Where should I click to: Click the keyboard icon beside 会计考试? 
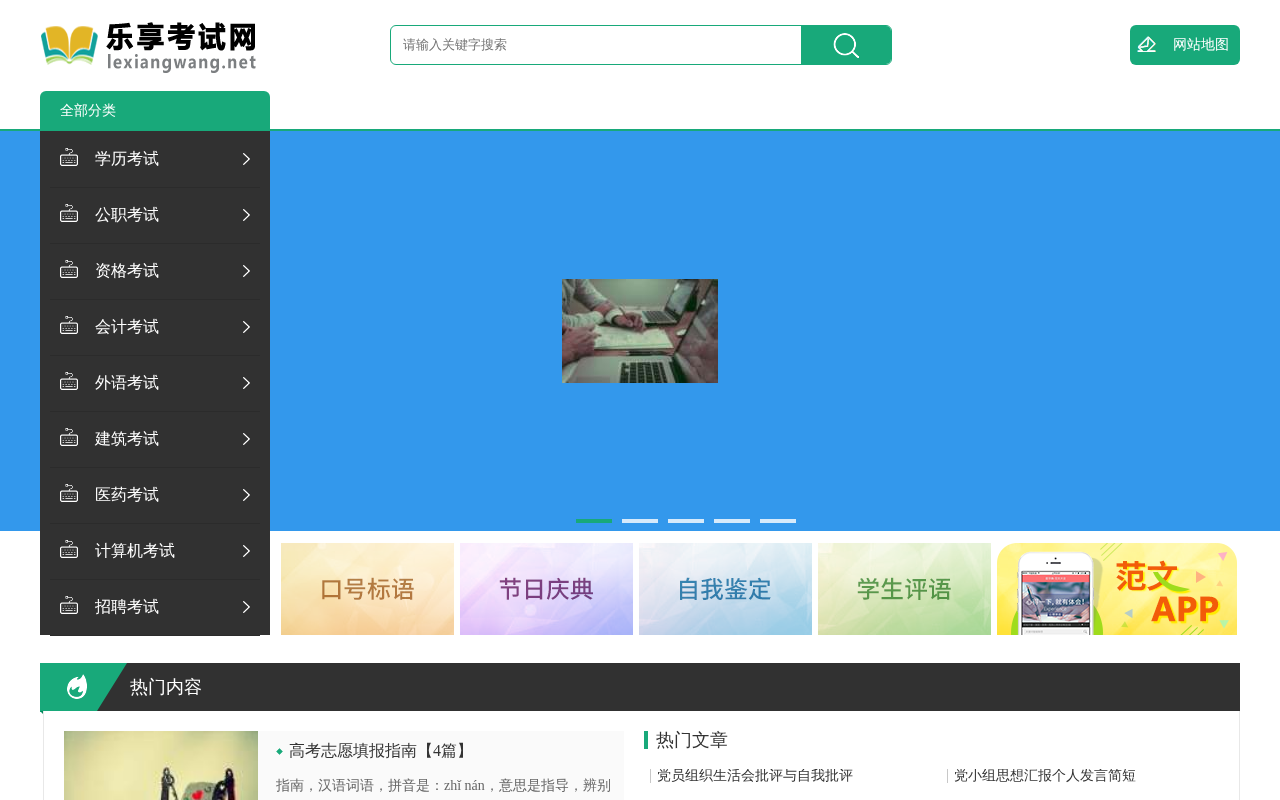click(69, 326)
